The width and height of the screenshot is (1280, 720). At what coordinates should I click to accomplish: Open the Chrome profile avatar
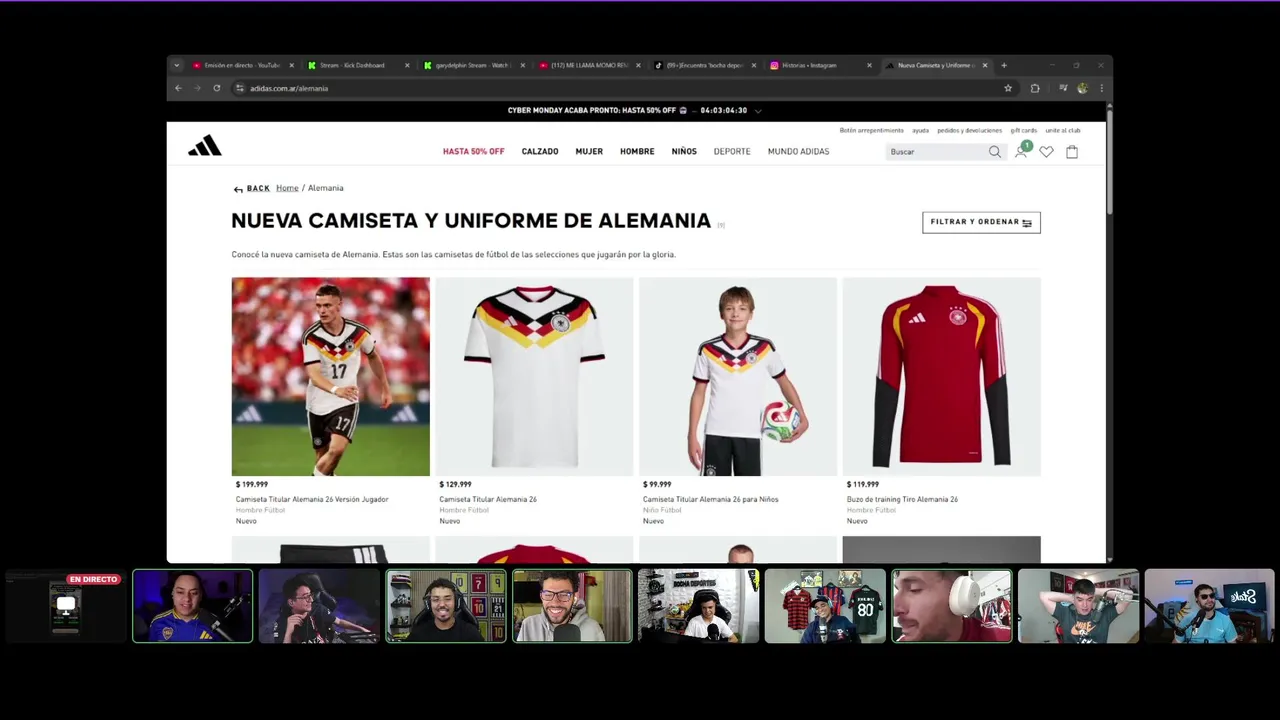click(1082, 88)
